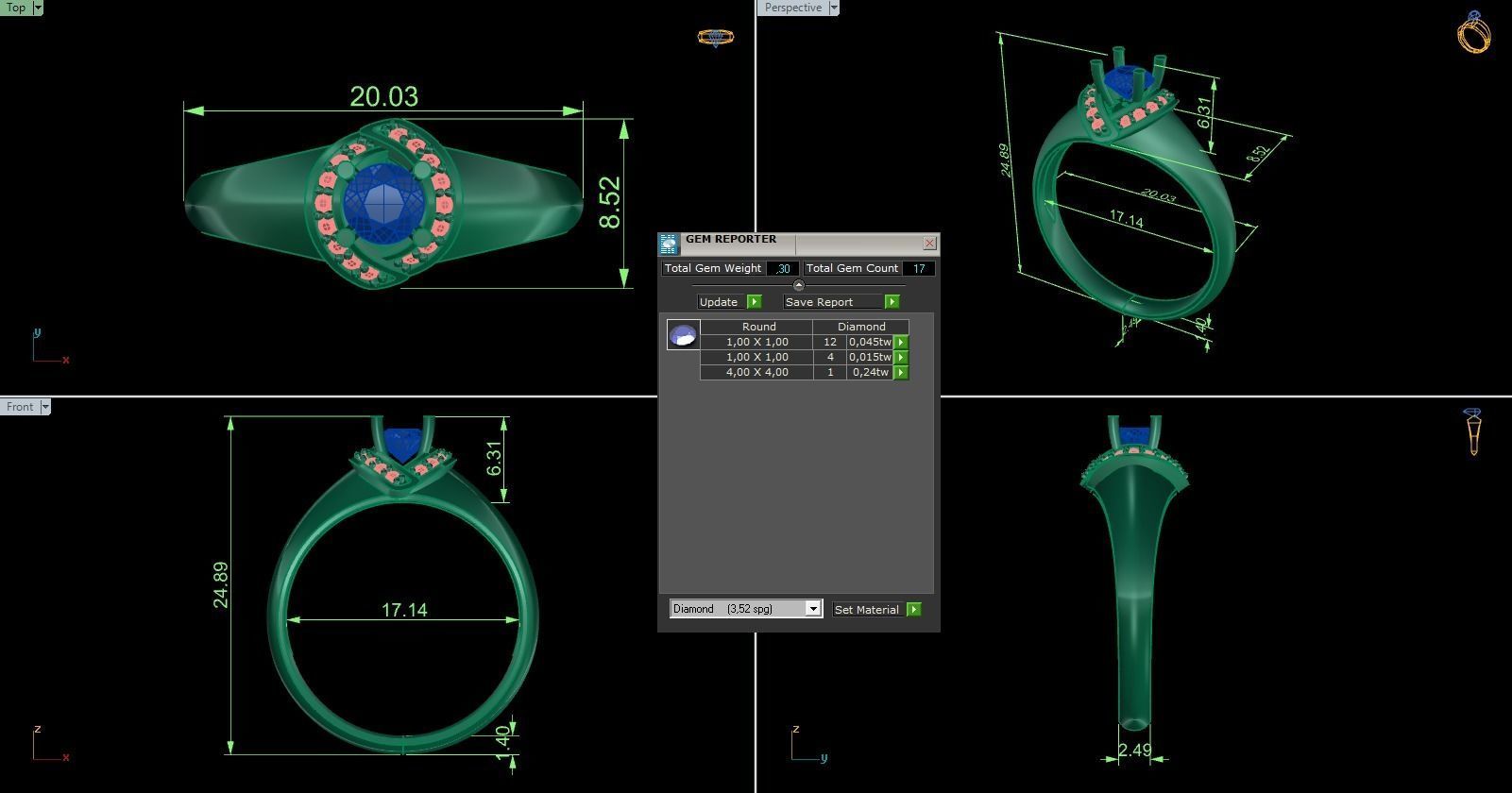Click the Perspective viewport title label
The width and height of the screenshot is (1512, 793).
(793, 8)
